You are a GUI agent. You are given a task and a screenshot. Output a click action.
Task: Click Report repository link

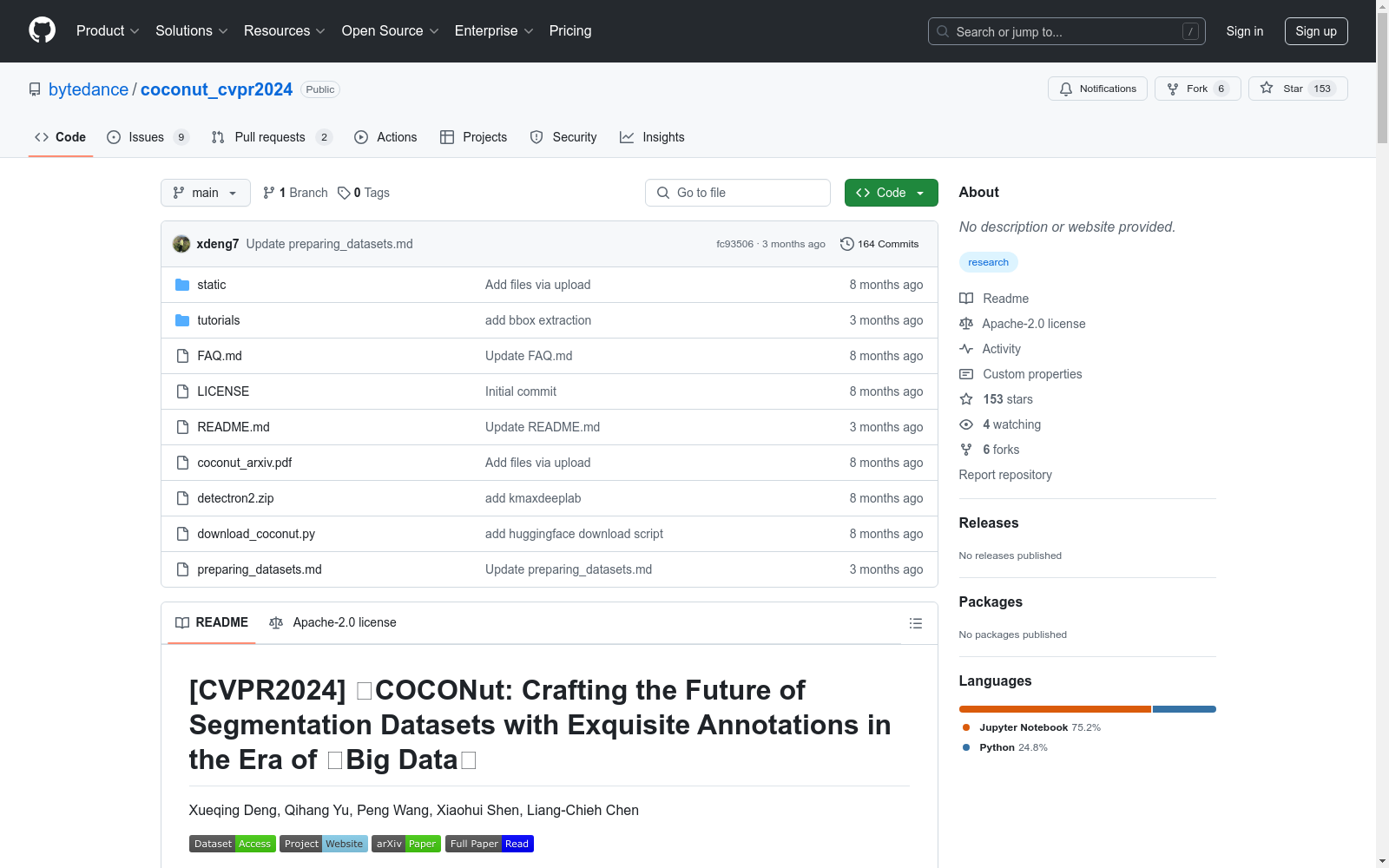[x=1005, y=475]
